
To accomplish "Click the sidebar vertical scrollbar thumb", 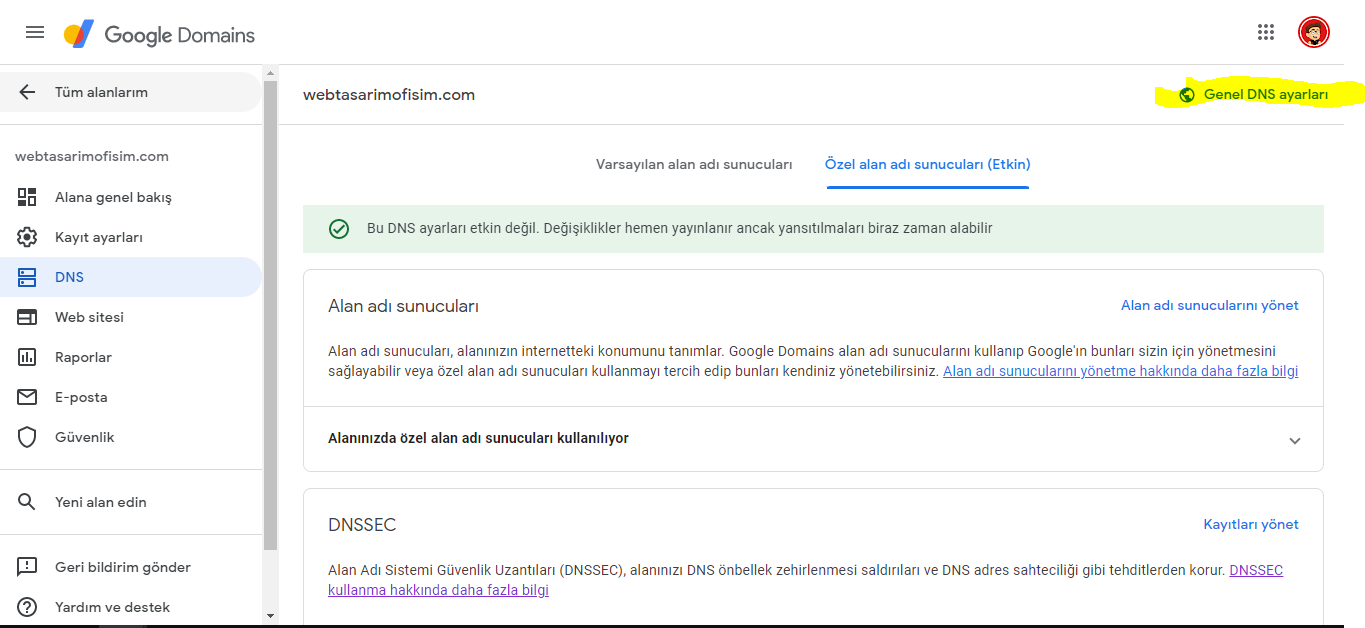I will click(270, 316).
